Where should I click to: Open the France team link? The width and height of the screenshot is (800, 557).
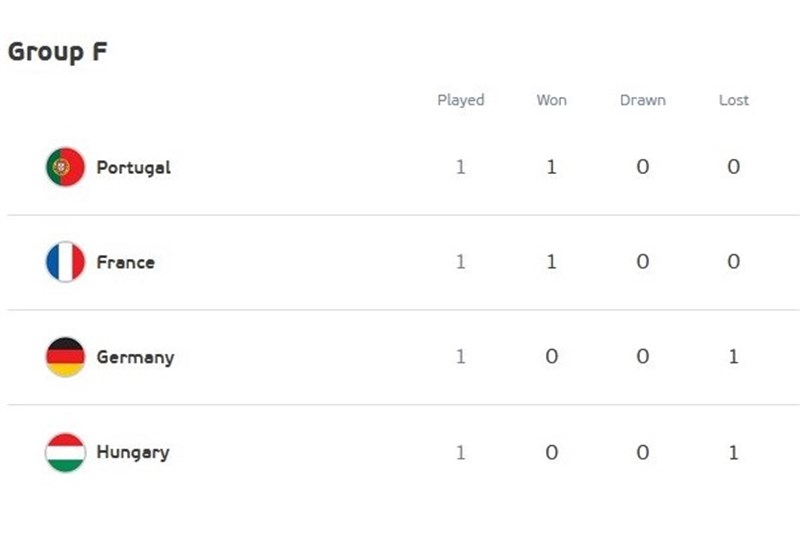click(125, 262)
